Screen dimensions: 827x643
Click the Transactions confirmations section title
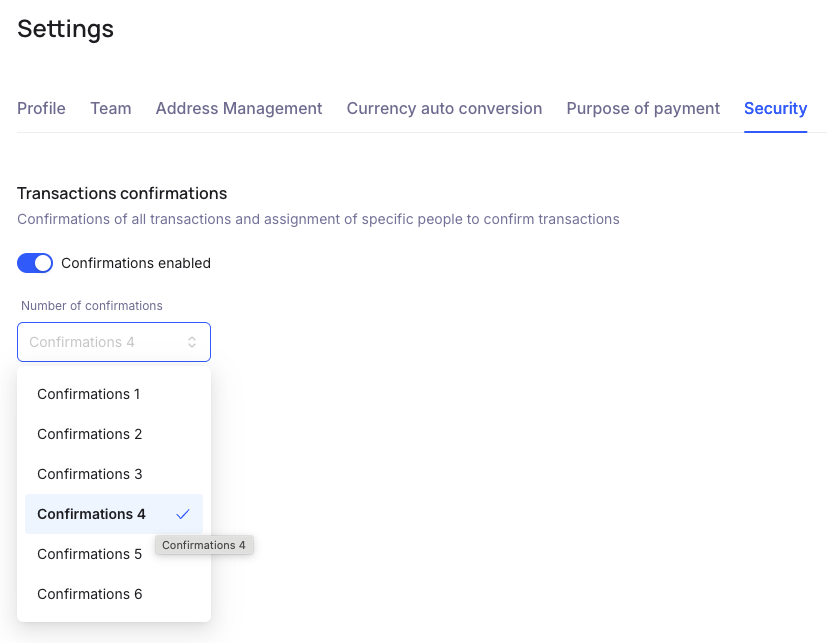122,193
